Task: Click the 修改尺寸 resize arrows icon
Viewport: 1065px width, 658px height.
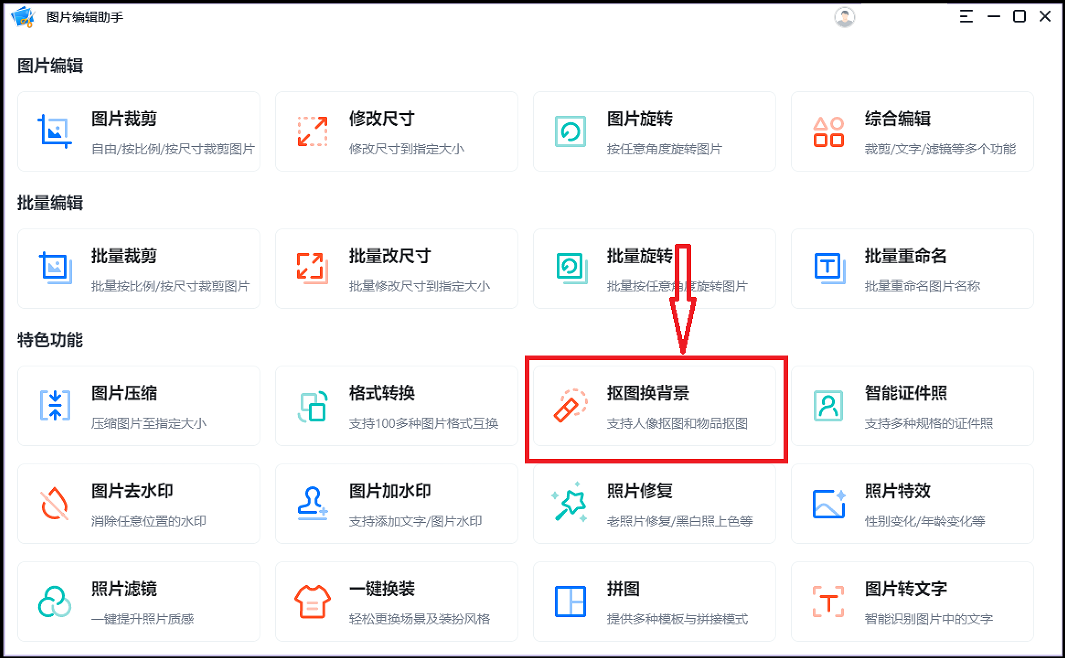Action: pos(312,132)
